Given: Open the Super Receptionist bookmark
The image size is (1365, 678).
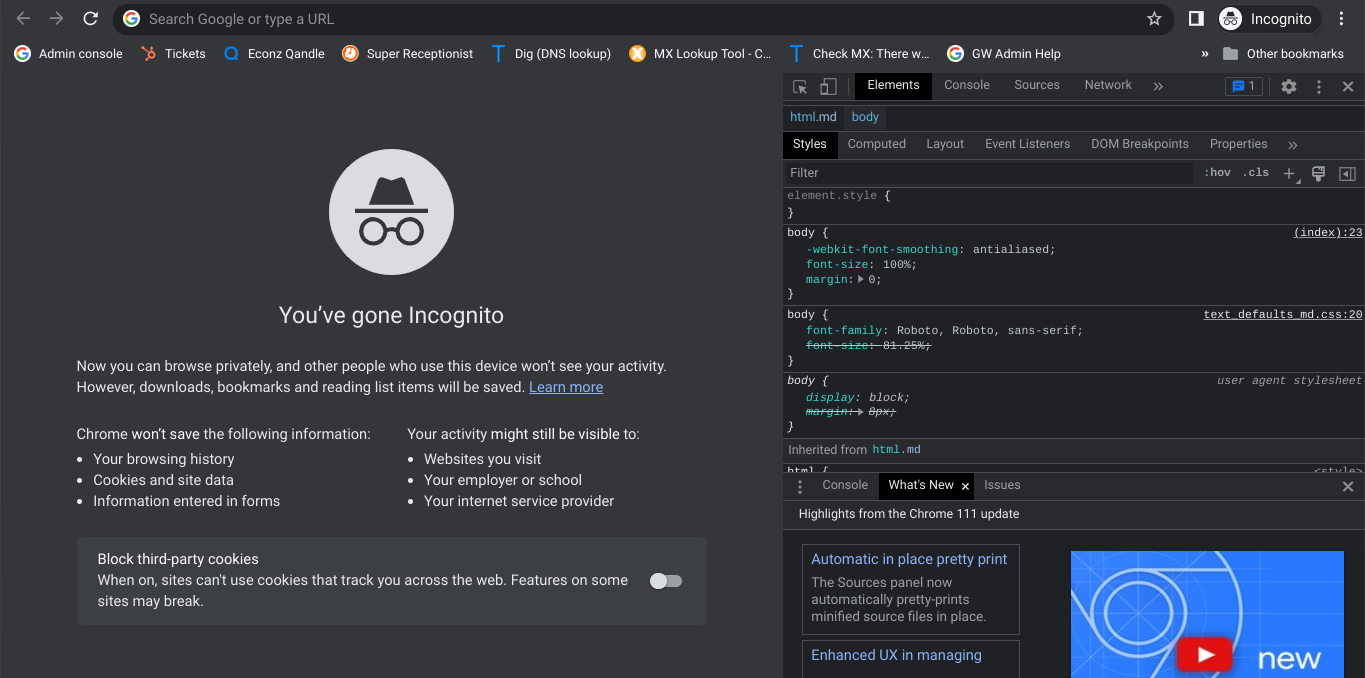Looking at the screenshot, I should click(407, 54).
